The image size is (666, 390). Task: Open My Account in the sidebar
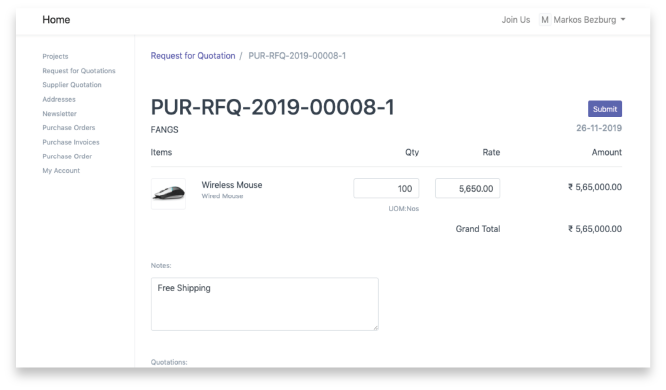coord(61,170)
